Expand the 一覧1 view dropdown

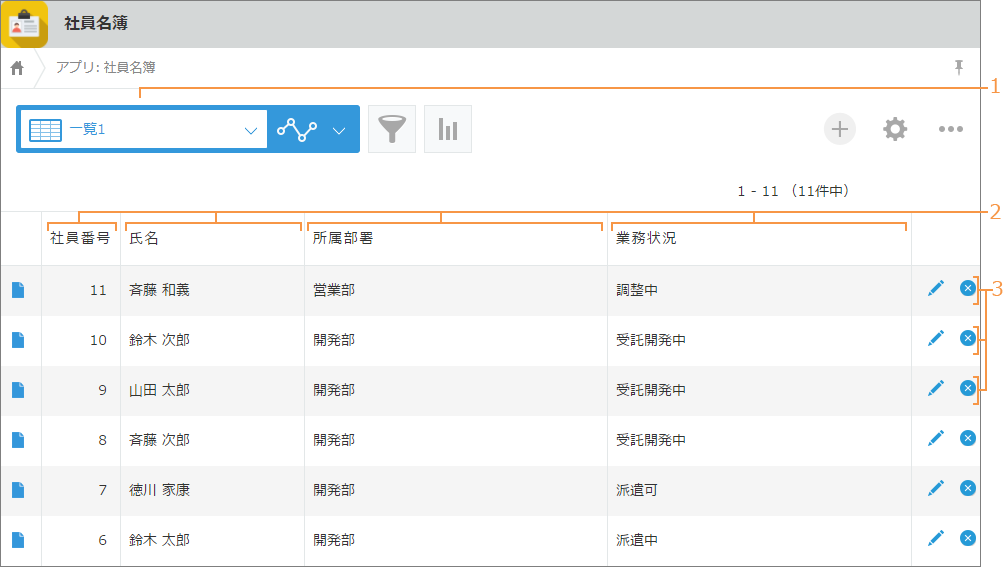click(x=250, y=130)
